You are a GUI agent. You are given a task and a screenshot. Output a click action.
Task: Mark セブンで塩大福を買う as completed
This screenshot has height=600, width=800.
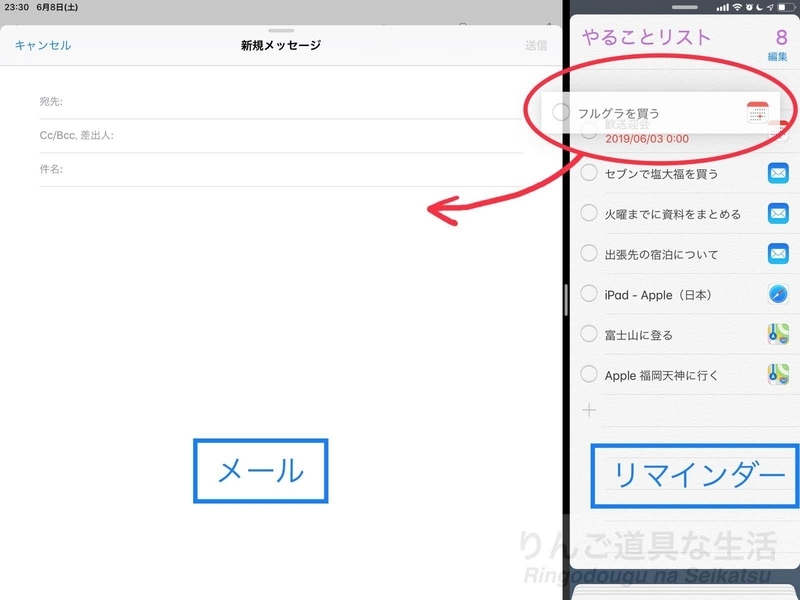(589, 171)
